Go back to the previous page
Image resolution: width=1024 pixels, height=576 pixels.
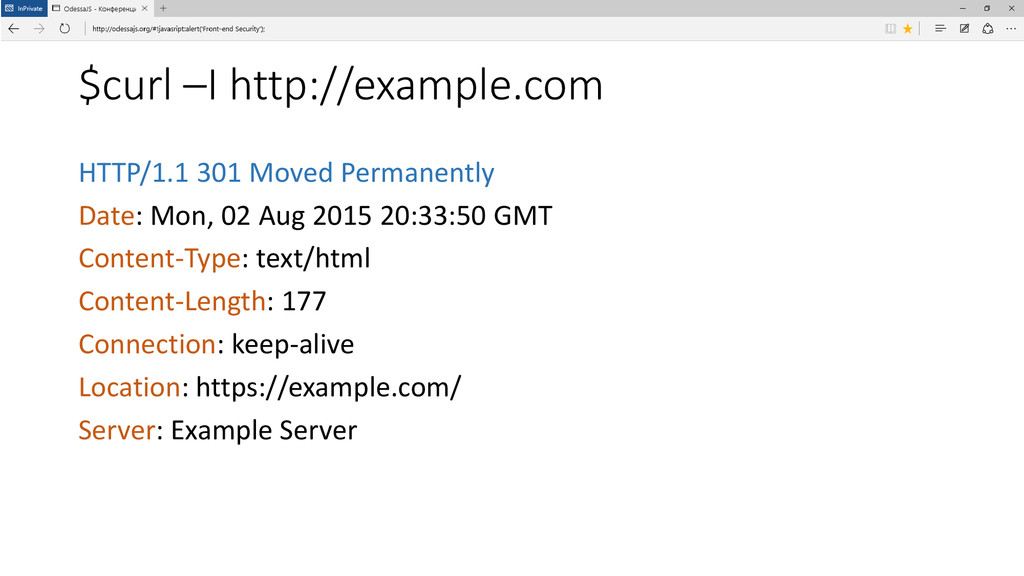(x=14, y=29)
